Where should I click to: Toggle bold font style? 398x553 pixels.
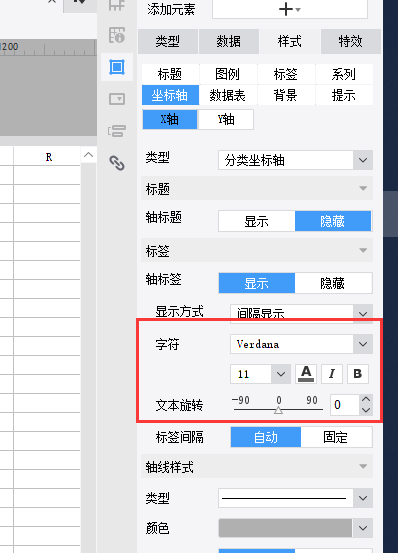coord(358,374)
